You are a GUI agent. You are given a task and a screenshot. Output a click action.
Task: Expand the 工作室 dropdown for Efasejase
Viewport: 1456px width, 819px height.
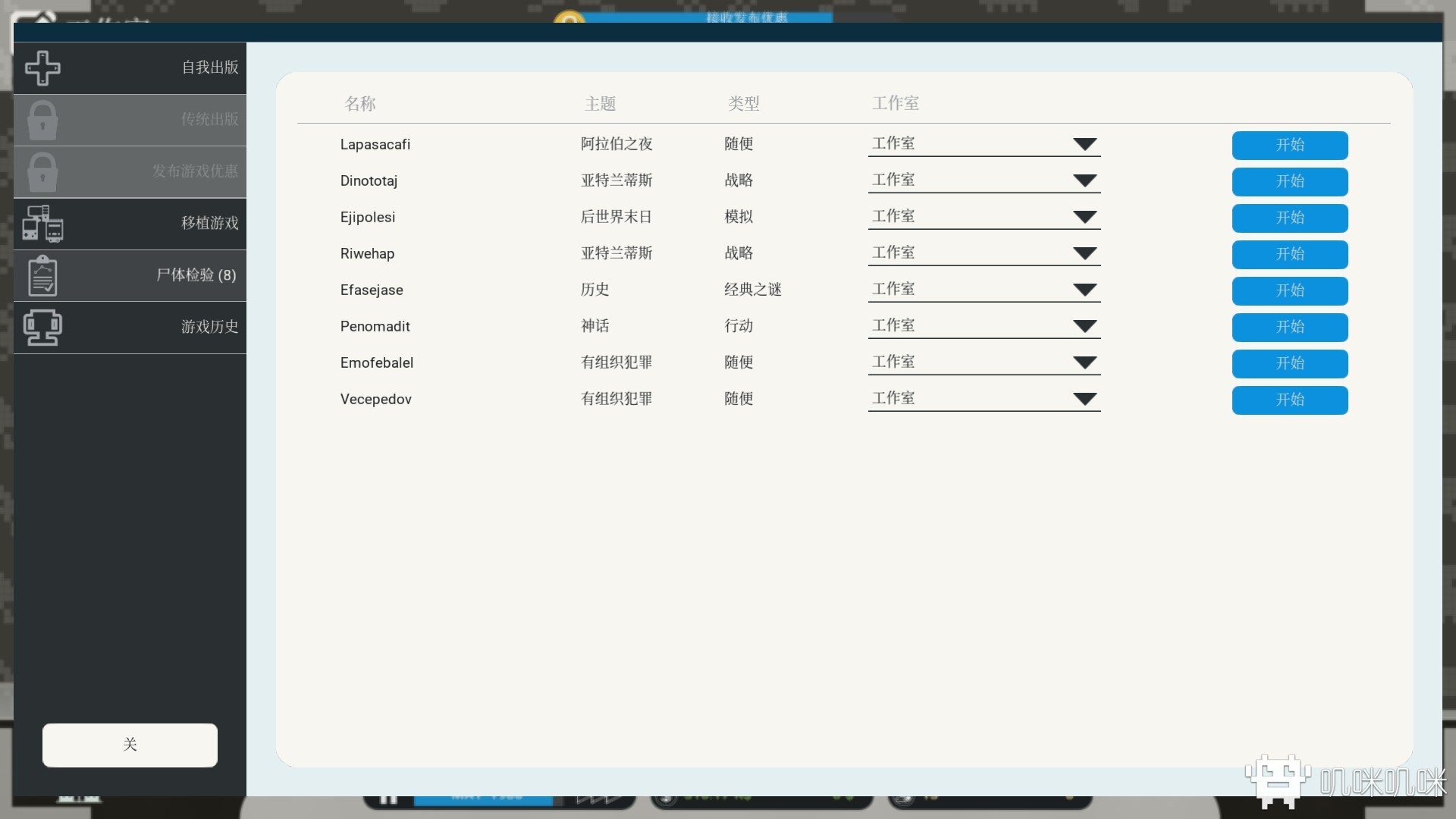coord(984,290)
